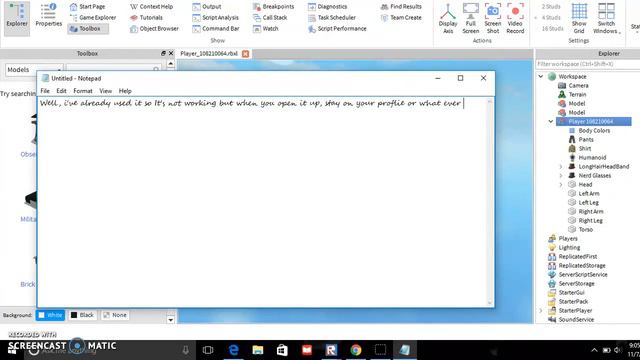The width and height of the screenshot is (640, 360).
Task: Open Team Create
Action: click(401, 18)
